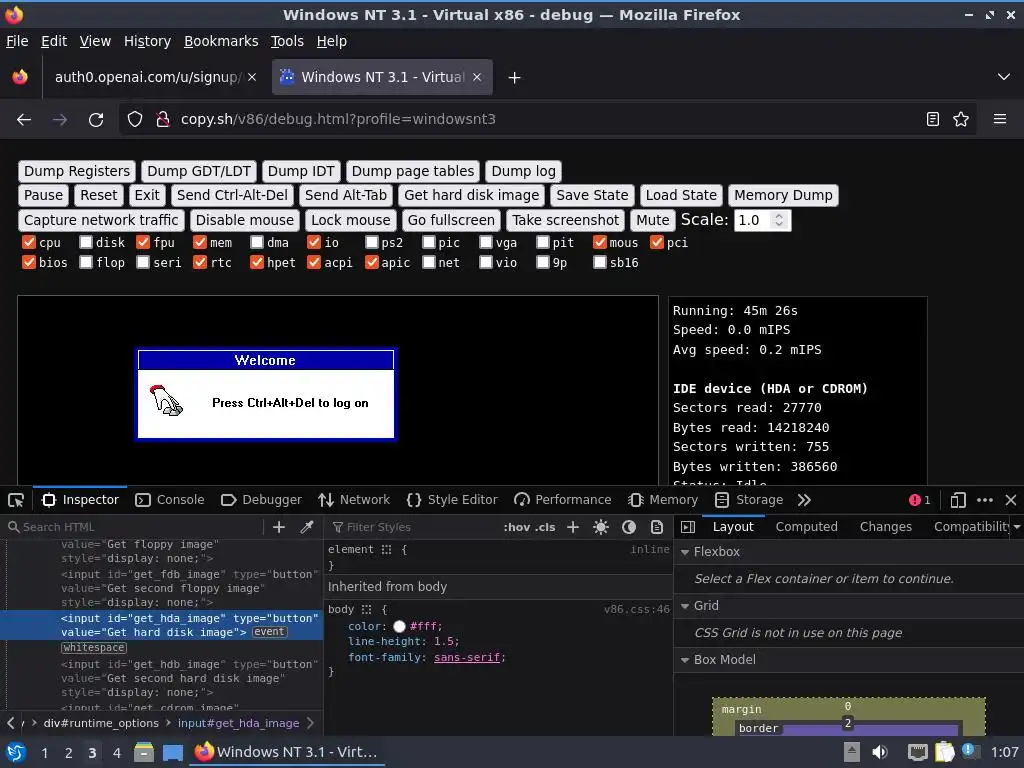The image size is (1024, 768).
Task: Open the Bookmarks menu
Action: [x=221, y=41]
